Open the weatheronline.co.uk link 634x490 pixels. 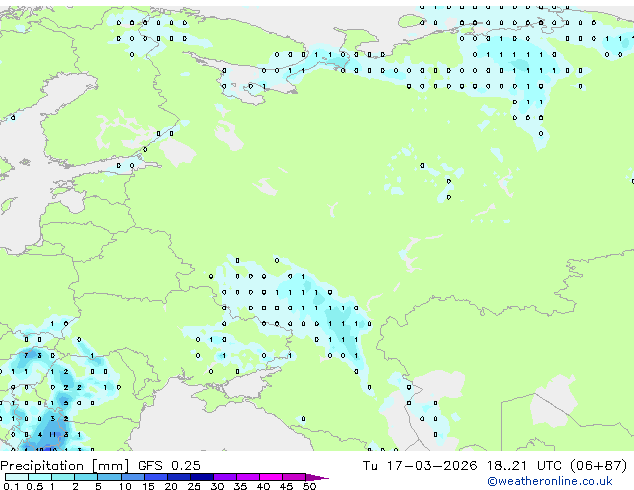550,481
